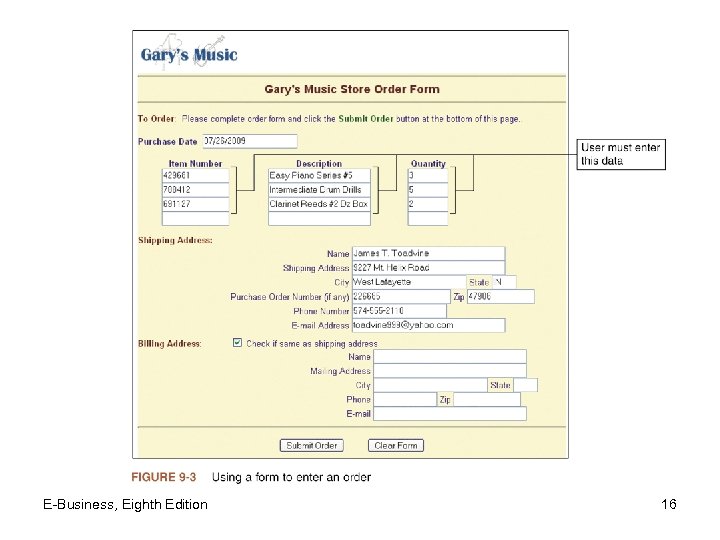The height and width of the screenshot is (540, 720).
Task: Click the Gary's Music logo
Action: point(189,54)
